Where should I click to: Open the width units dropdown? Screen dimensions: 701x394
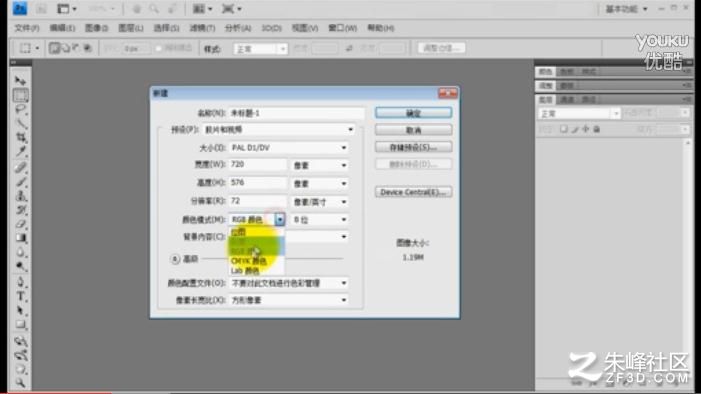coord(320,165)
